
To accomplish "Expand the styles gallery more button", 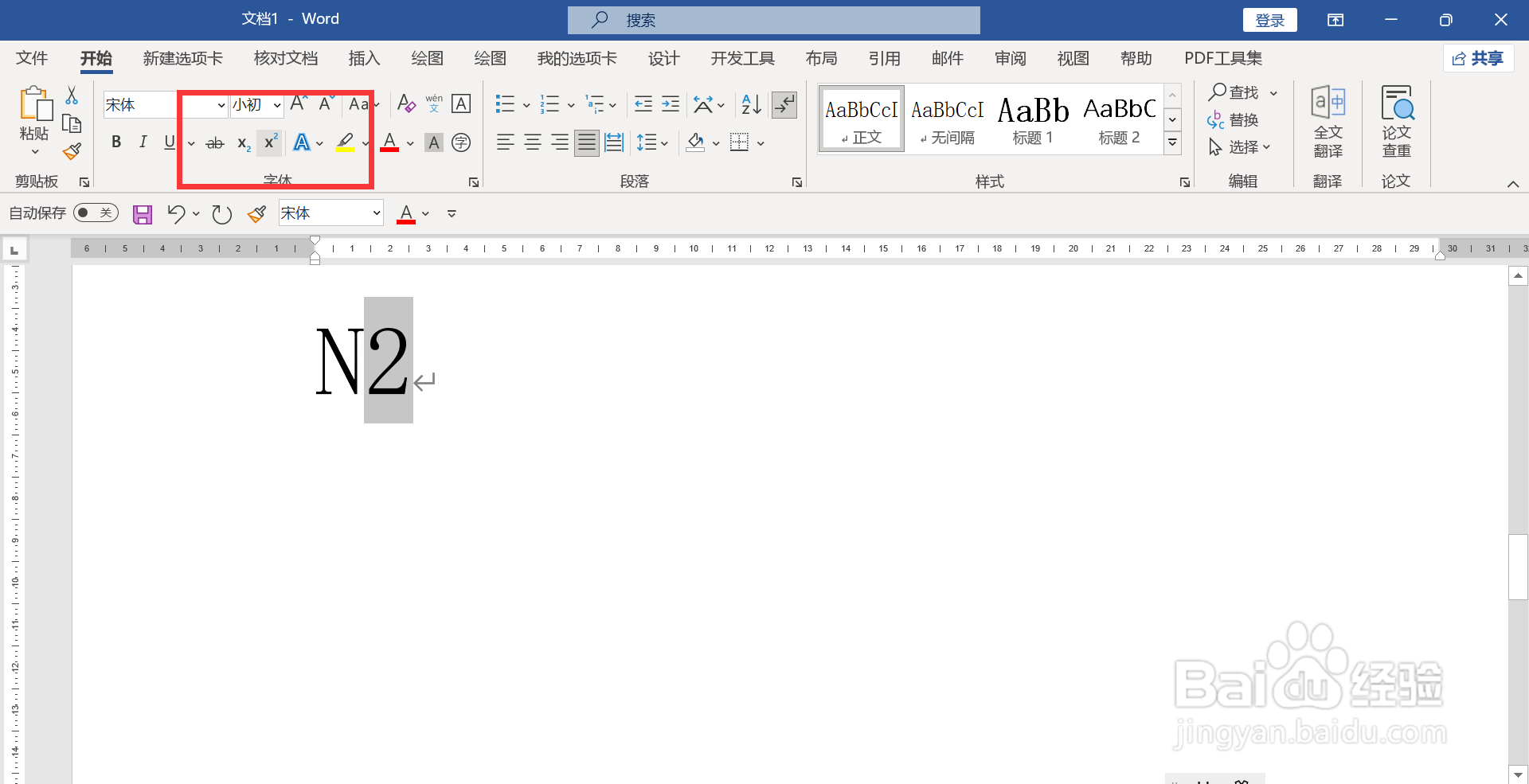I will (1172, 143).
